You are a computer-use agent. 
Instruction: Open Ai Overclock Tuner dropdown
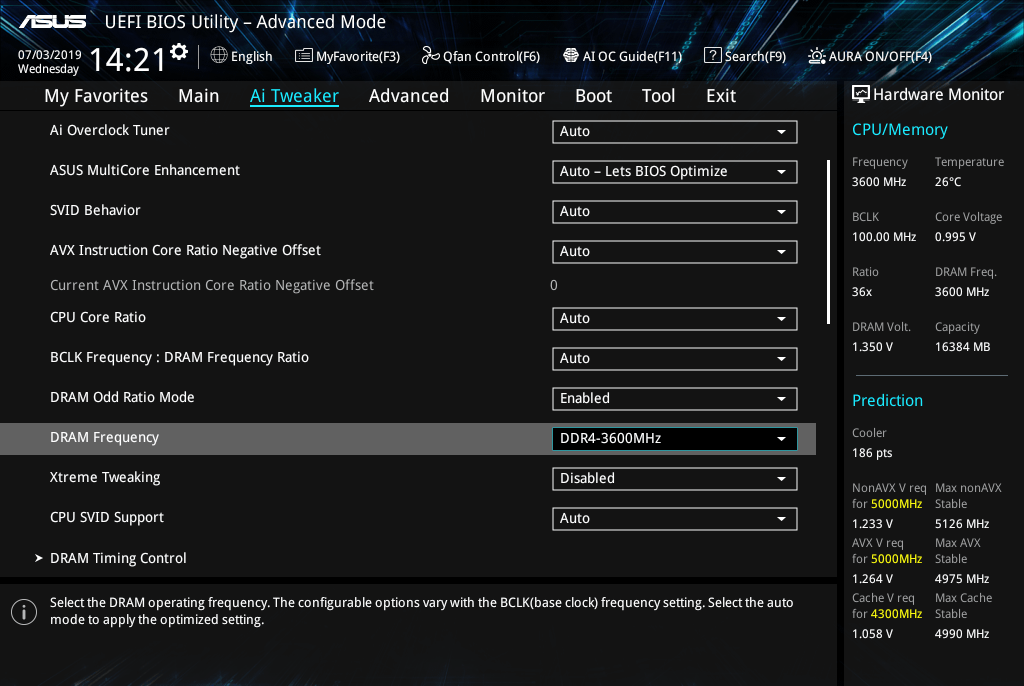(x=675, y=131)
